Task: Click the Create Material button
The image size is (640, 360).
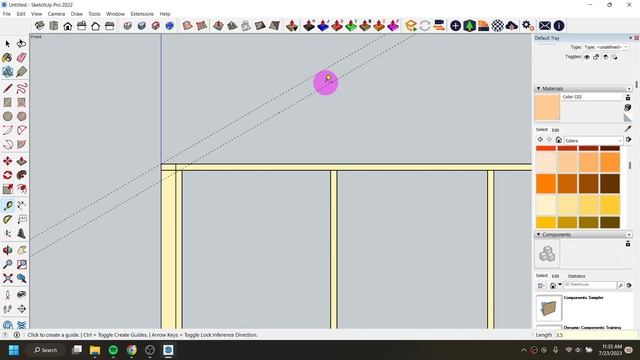Action: tap(628, 107)
